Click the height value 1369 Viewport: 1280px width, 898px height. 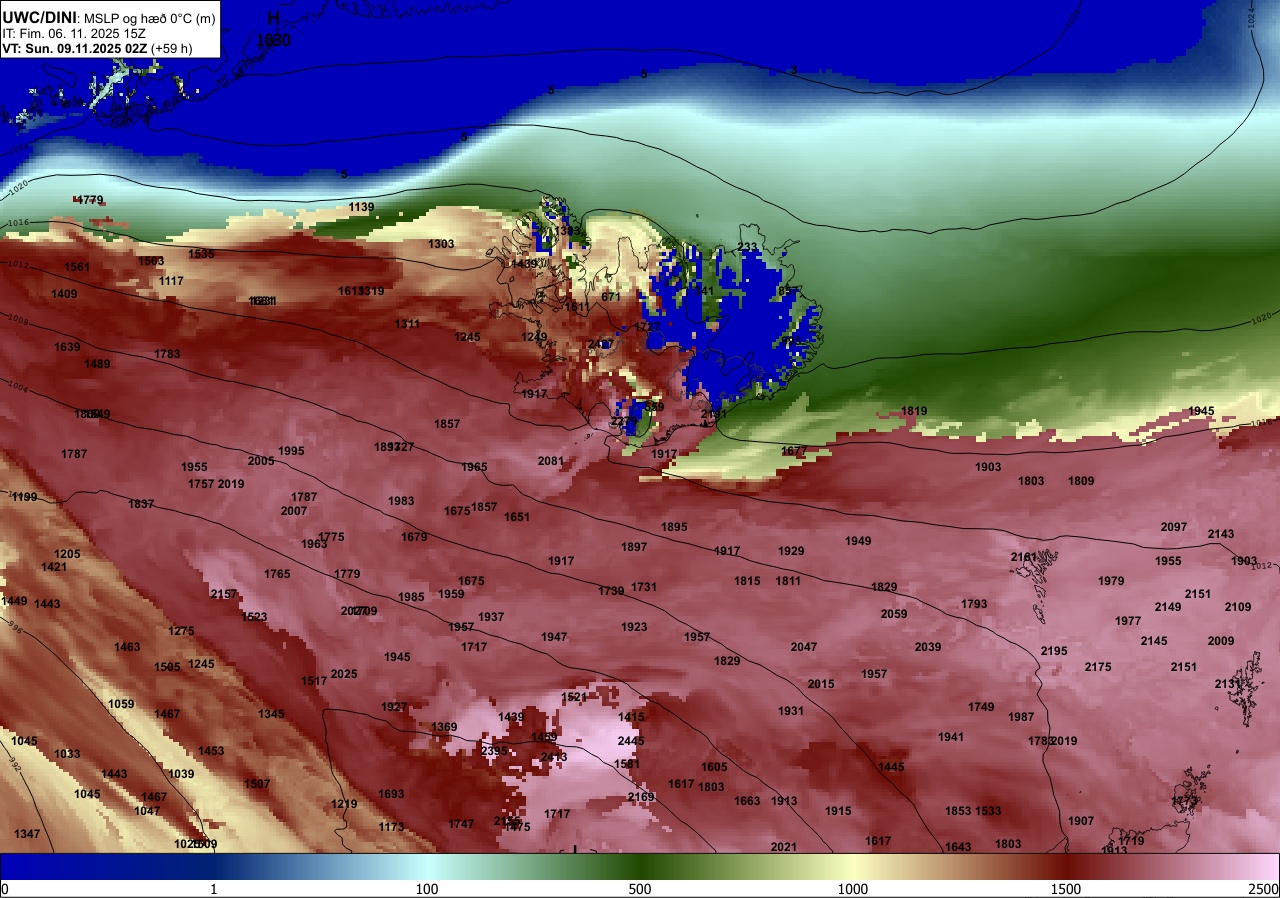(x=444, y=727)
